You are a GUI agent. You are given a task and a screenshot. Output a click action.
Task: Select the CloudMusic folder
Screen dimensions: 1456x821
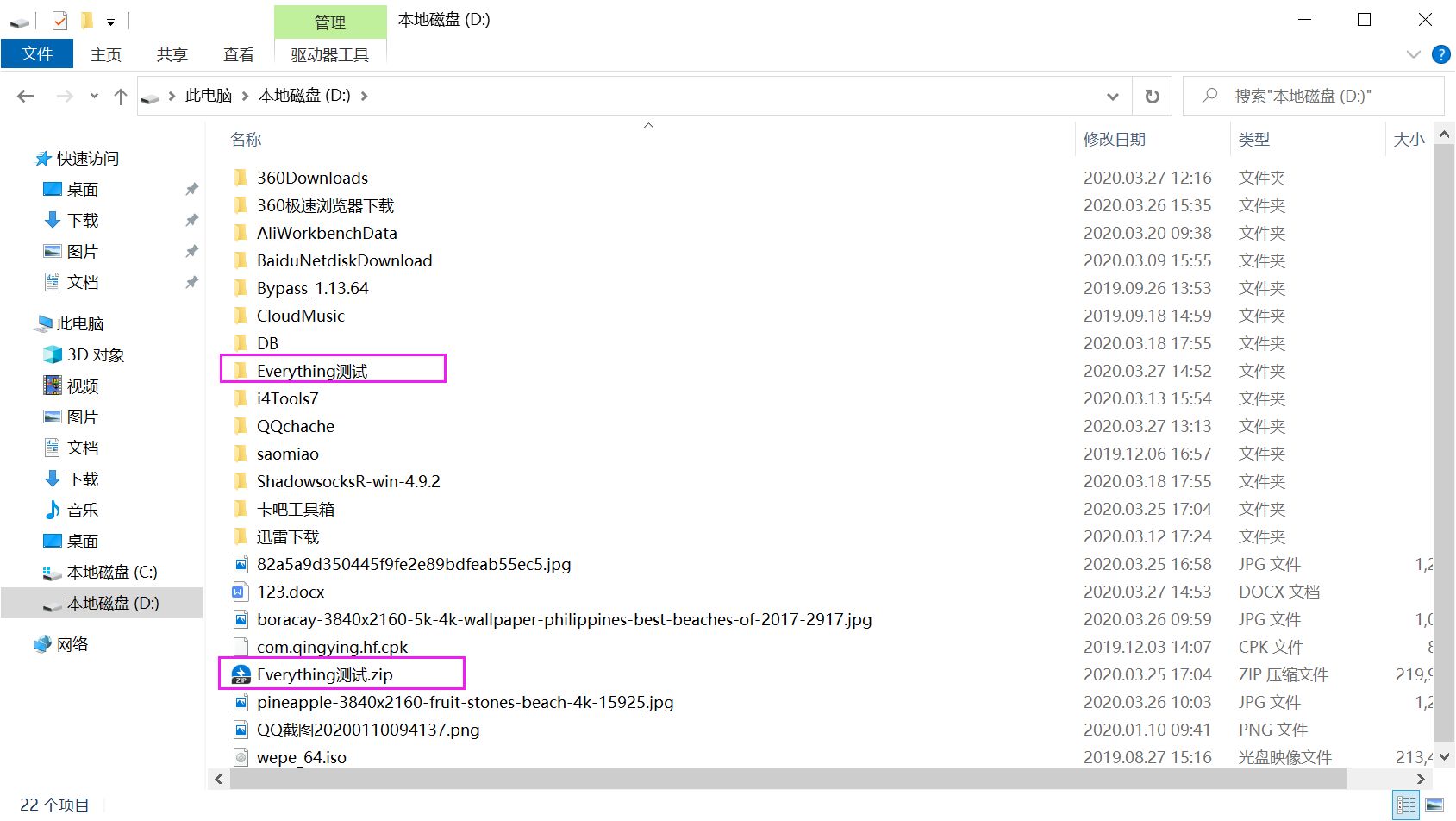(301, 316)
